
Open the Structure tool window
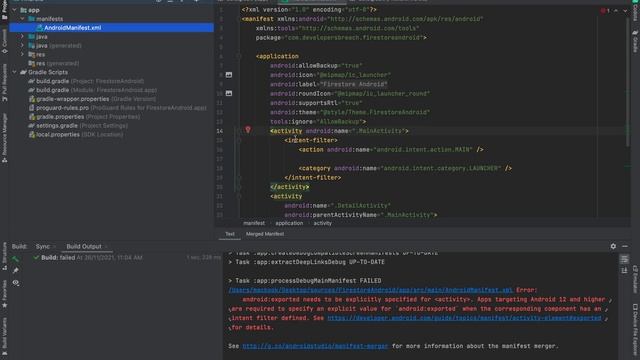4,256
